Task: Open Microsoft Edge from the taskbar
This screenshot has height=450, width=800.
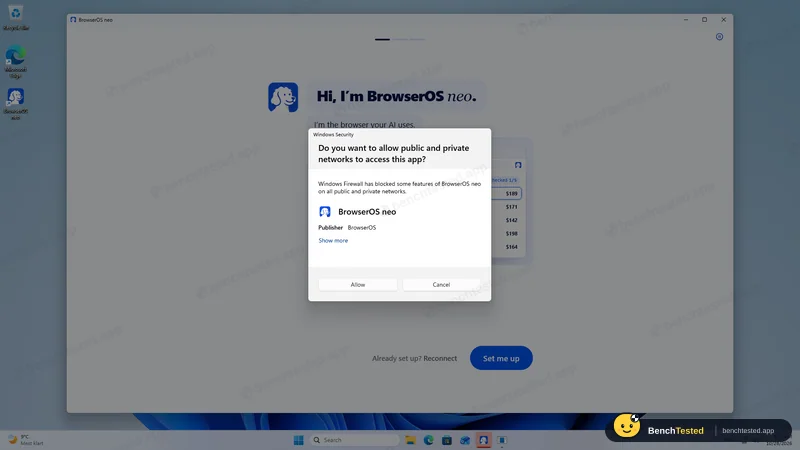Action: 429,440
